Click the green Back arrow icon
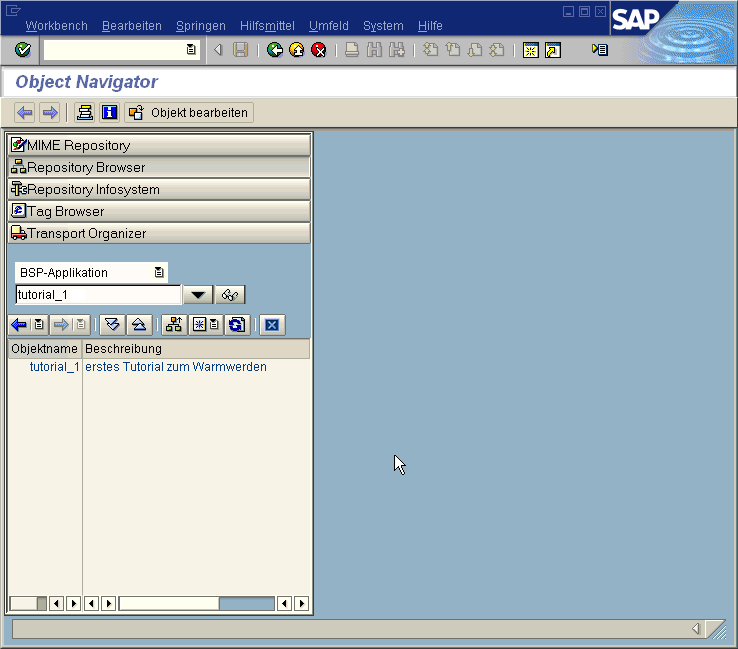The width and height of the screenshot is (738, 649). (275, 50)
